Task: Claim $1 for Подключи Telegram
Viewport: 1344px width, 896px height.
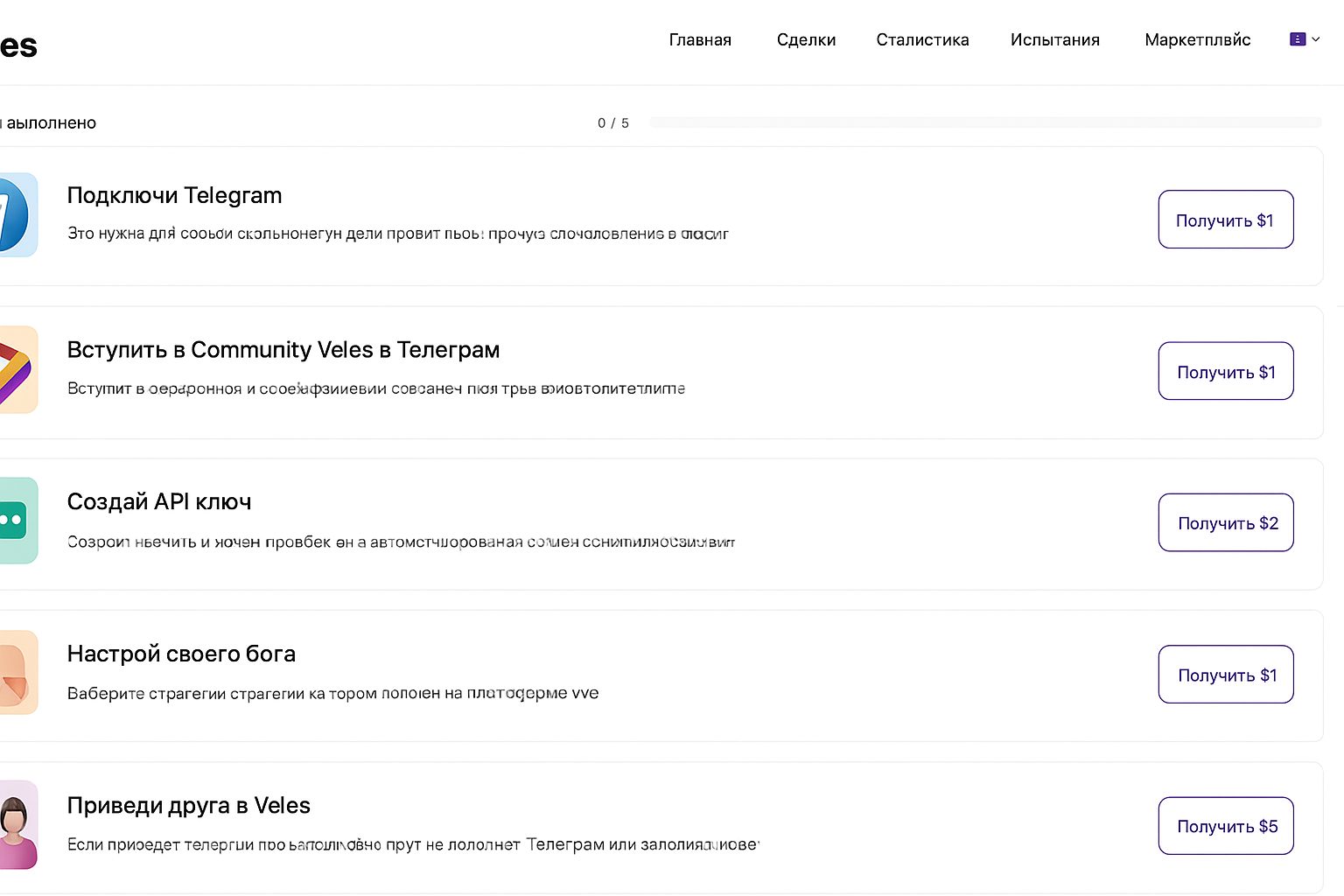Action: coord(1226,220)
